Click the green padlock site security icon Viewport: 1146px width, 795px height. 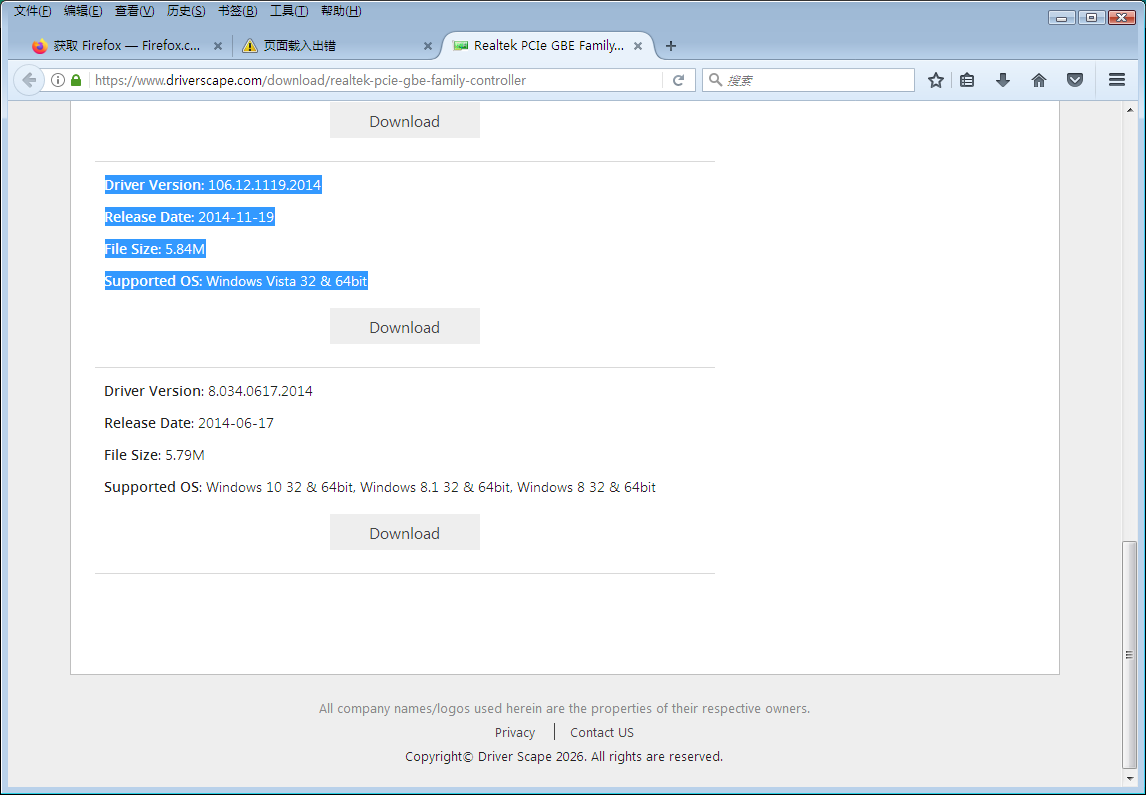76,80
